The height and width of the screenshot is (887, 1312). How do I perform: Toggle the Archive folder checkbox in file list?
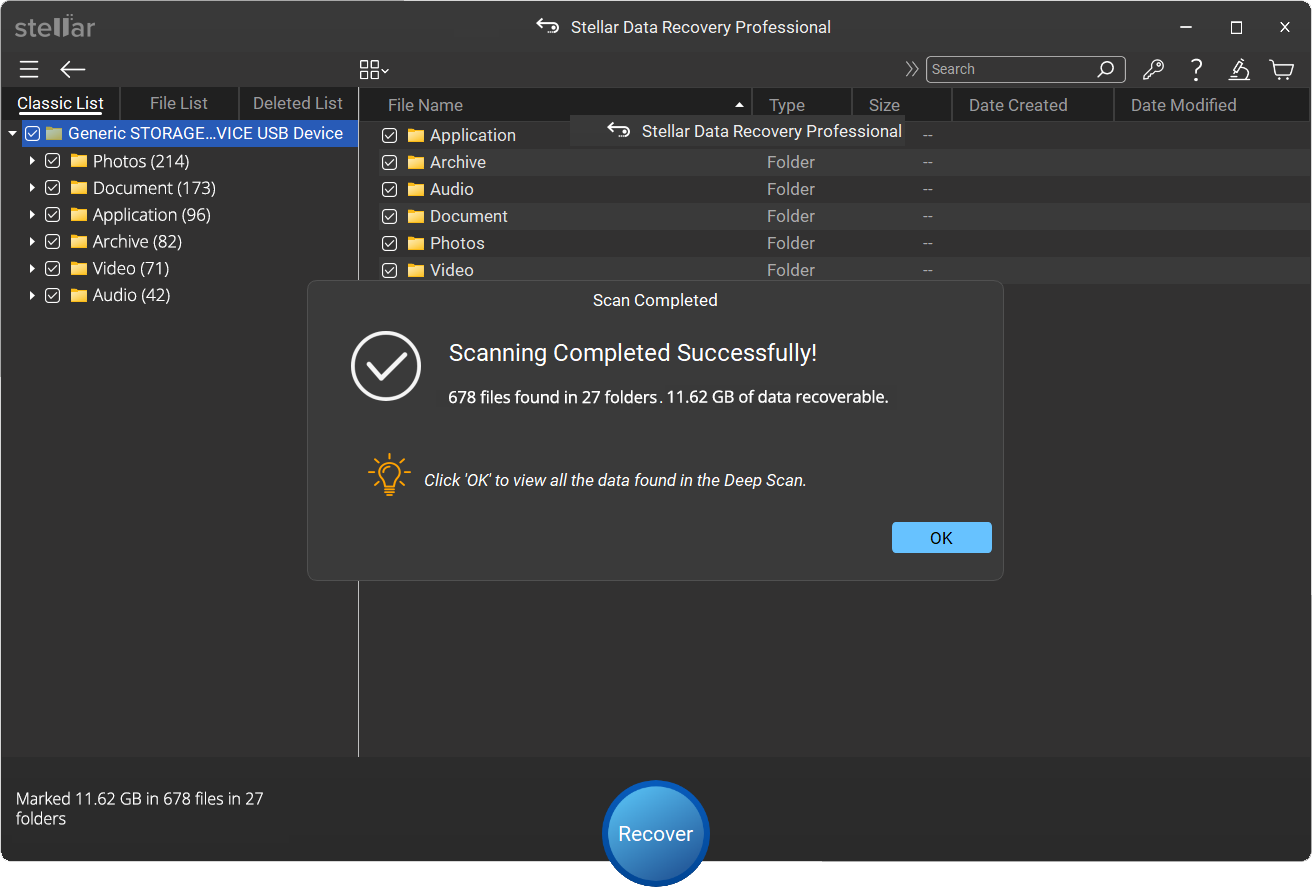pos(390,163)
